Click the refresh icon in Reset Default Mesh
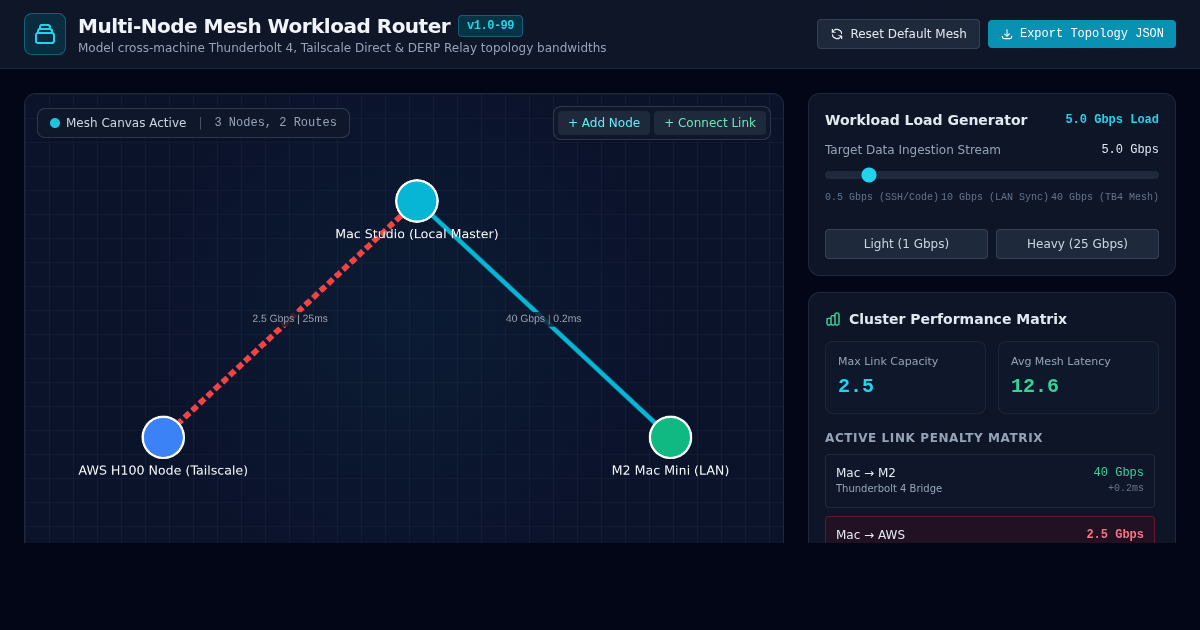This screenshot has height=630, width=1200. coord(837,34)
